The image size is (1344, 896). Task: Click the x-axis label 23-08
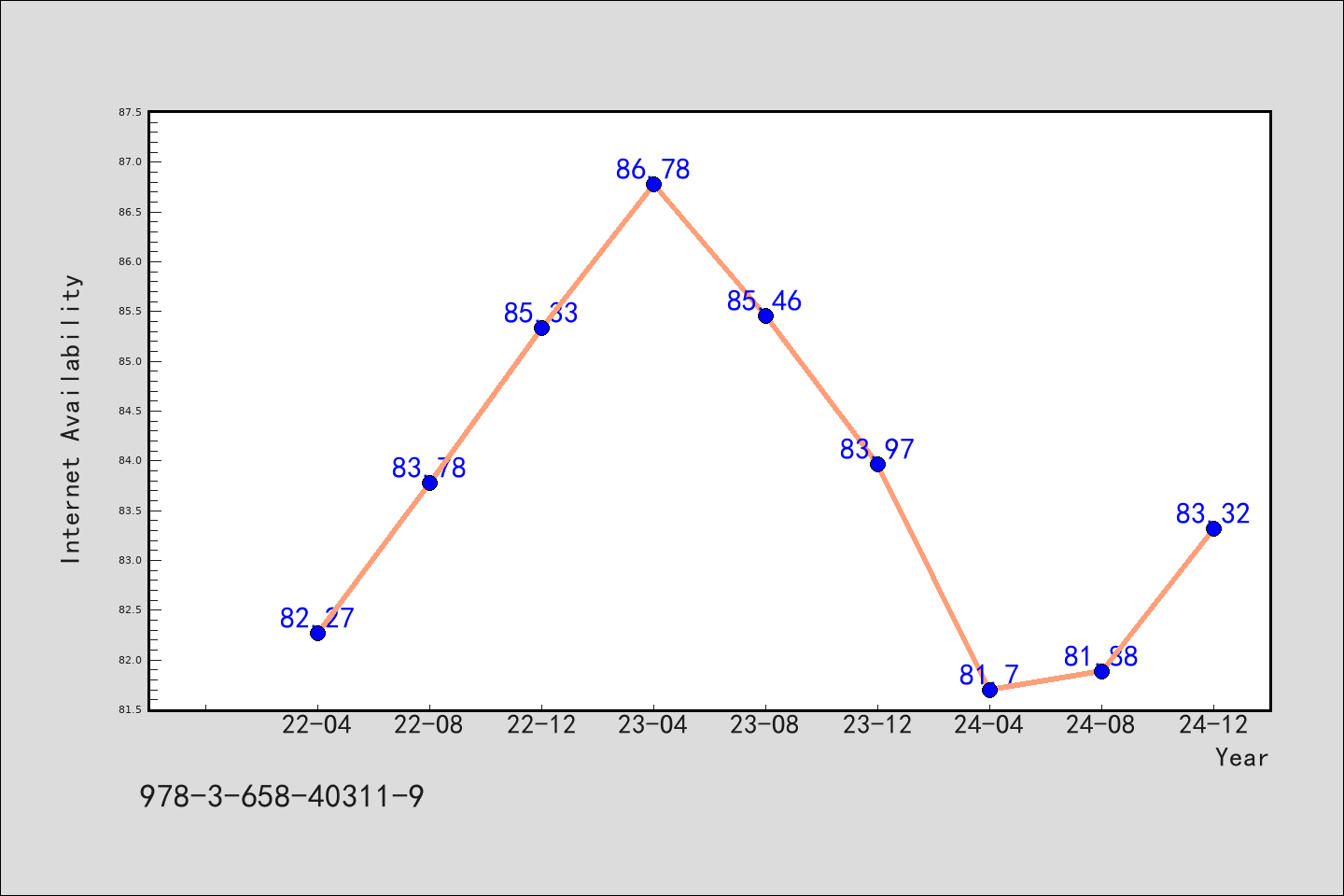765,725
